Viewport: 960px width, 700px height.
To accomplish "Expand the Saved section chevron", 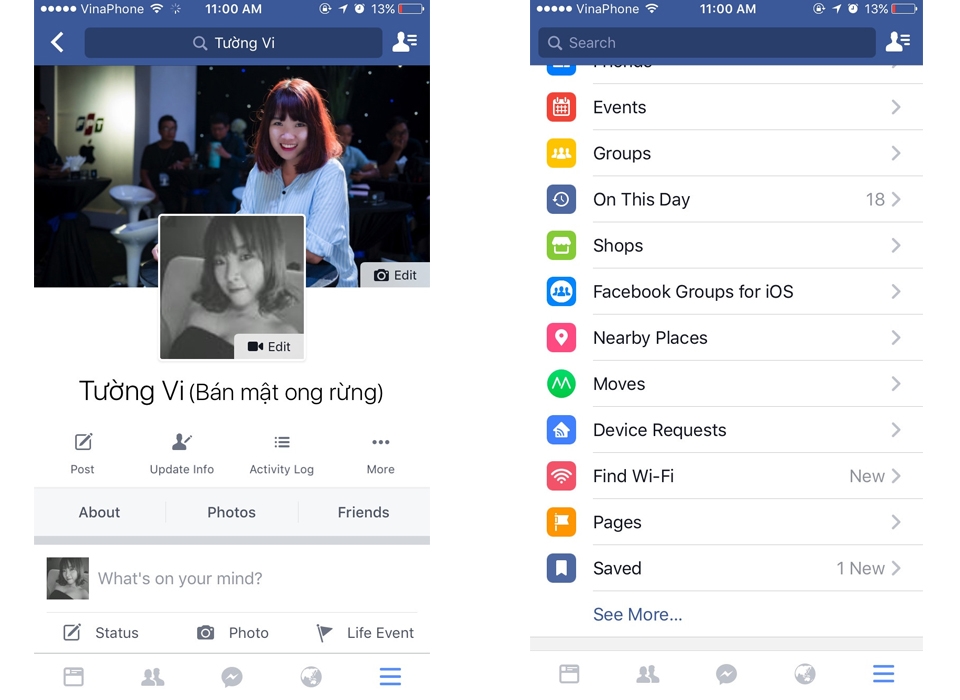I will tap(896, 568).
